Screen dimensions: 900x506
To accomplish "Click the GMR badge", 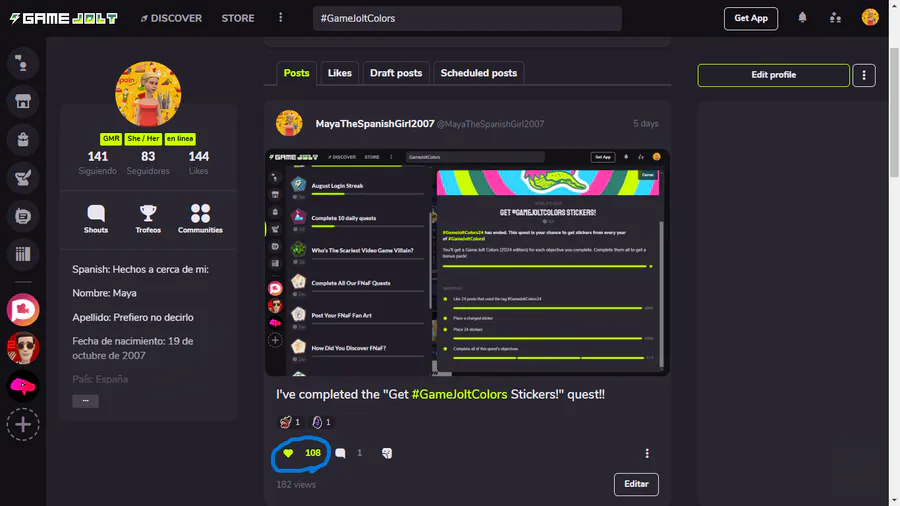I will coord(111,139).
